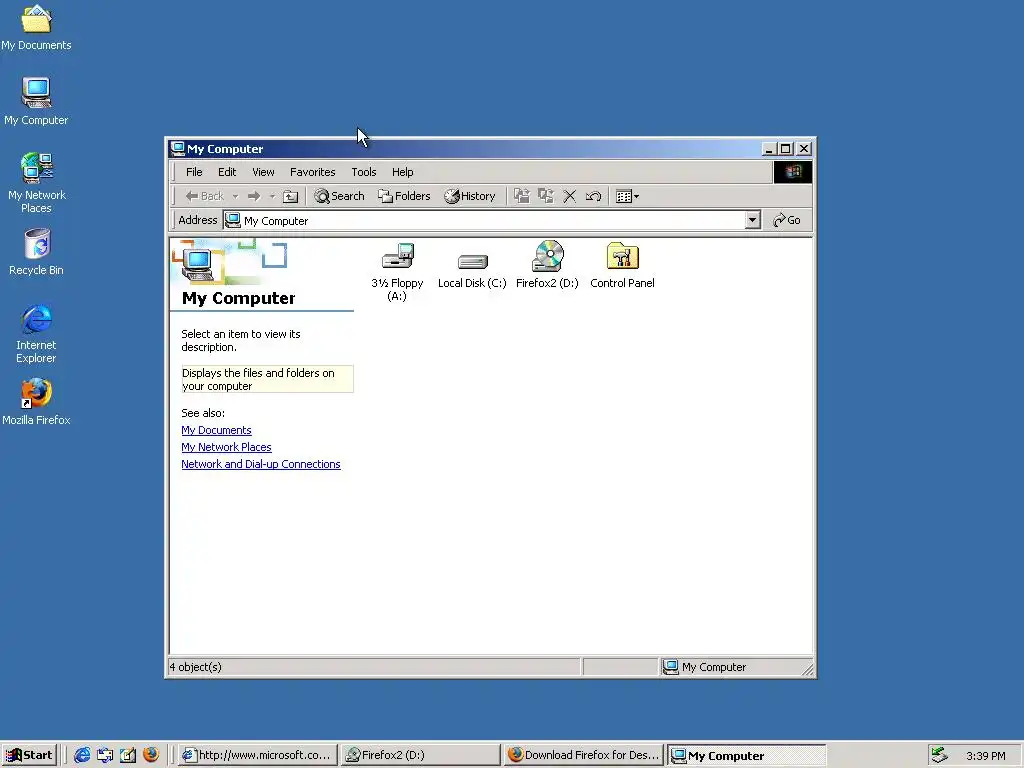Open the Help menu
The image size is (1024, 768).
[402, 172]
